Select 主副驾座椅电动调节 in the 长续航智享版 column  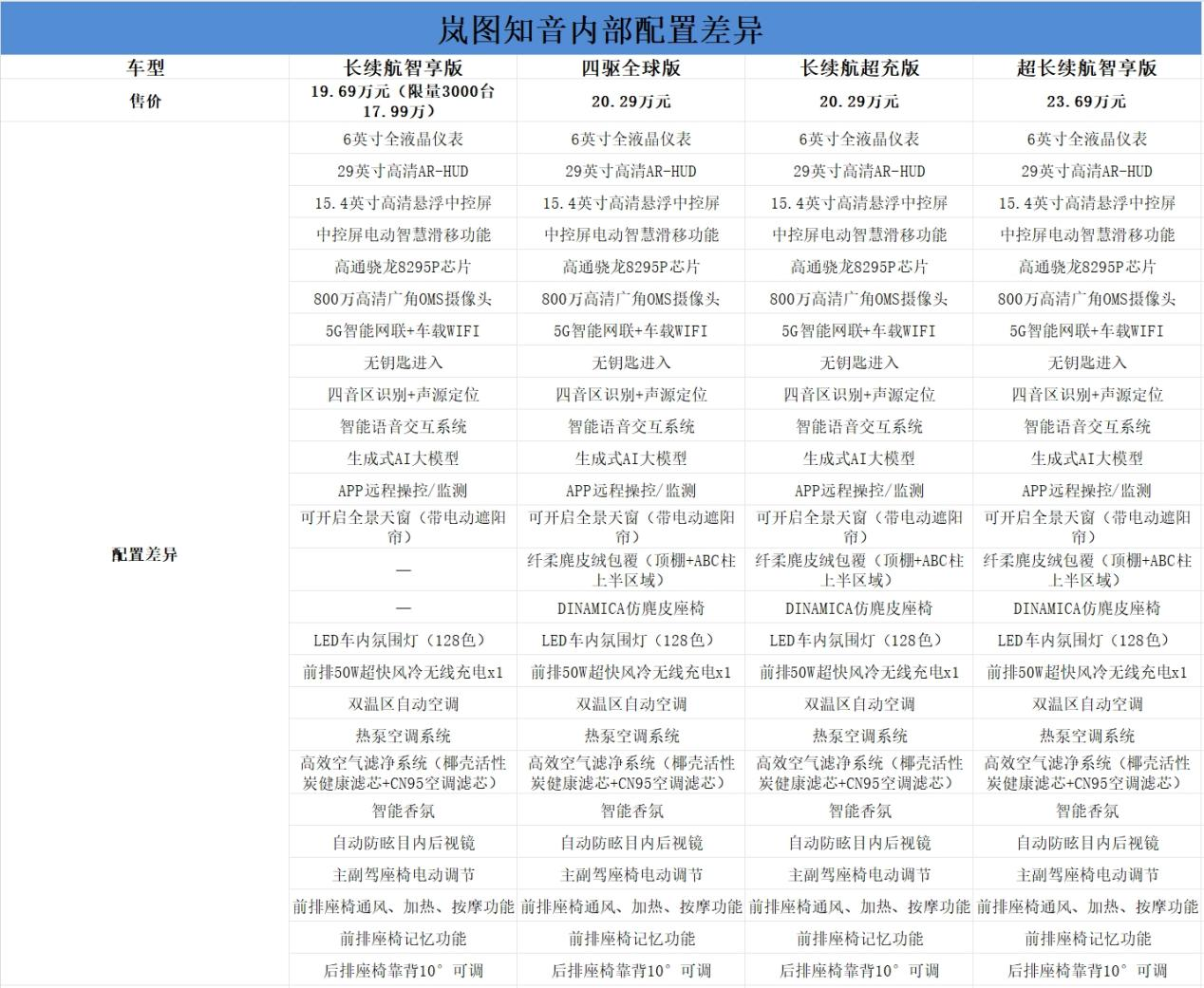tap(403, 875)
